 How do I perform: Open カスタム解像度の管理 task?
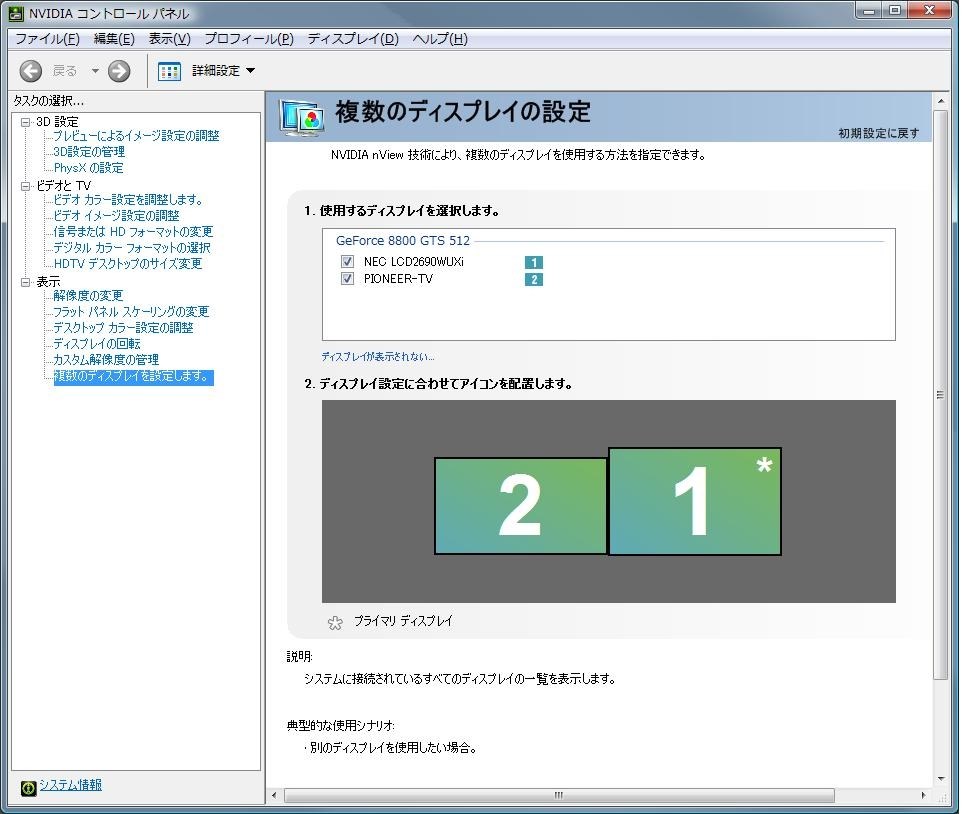[106, 360]
